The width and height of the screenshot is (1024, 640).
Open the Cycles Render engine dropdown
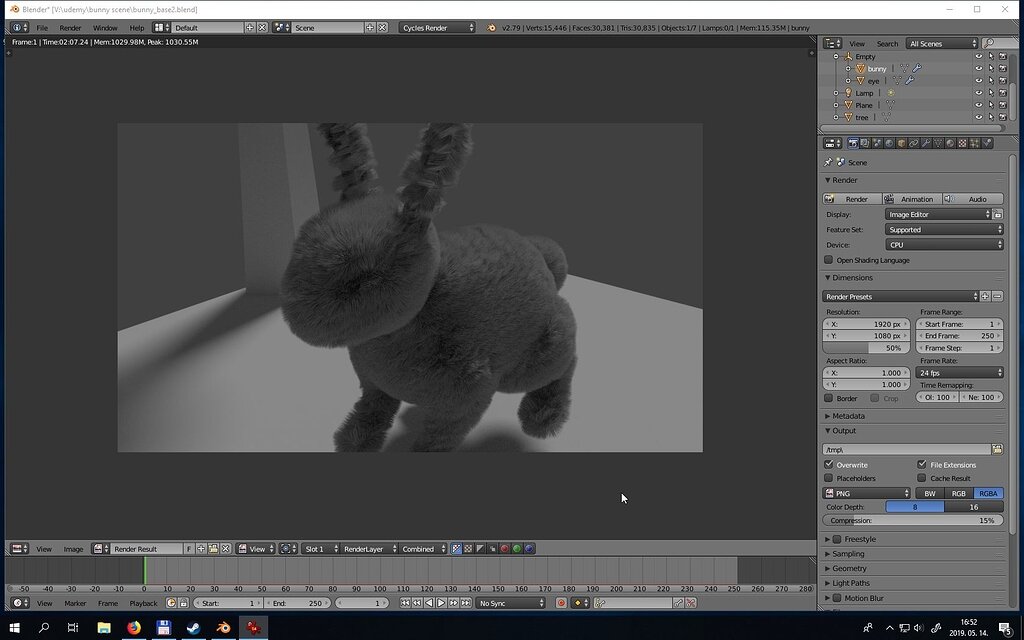click(437, 28)
